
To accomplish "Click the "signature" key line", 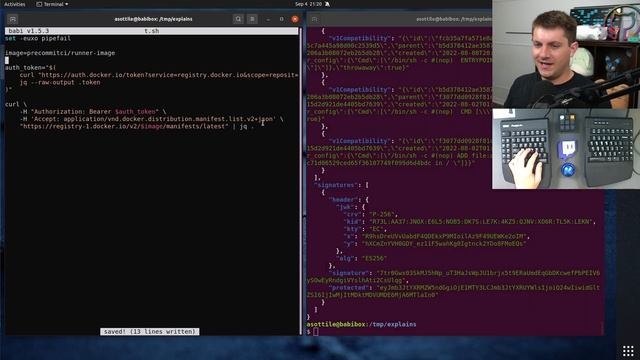I will [464, 273].
